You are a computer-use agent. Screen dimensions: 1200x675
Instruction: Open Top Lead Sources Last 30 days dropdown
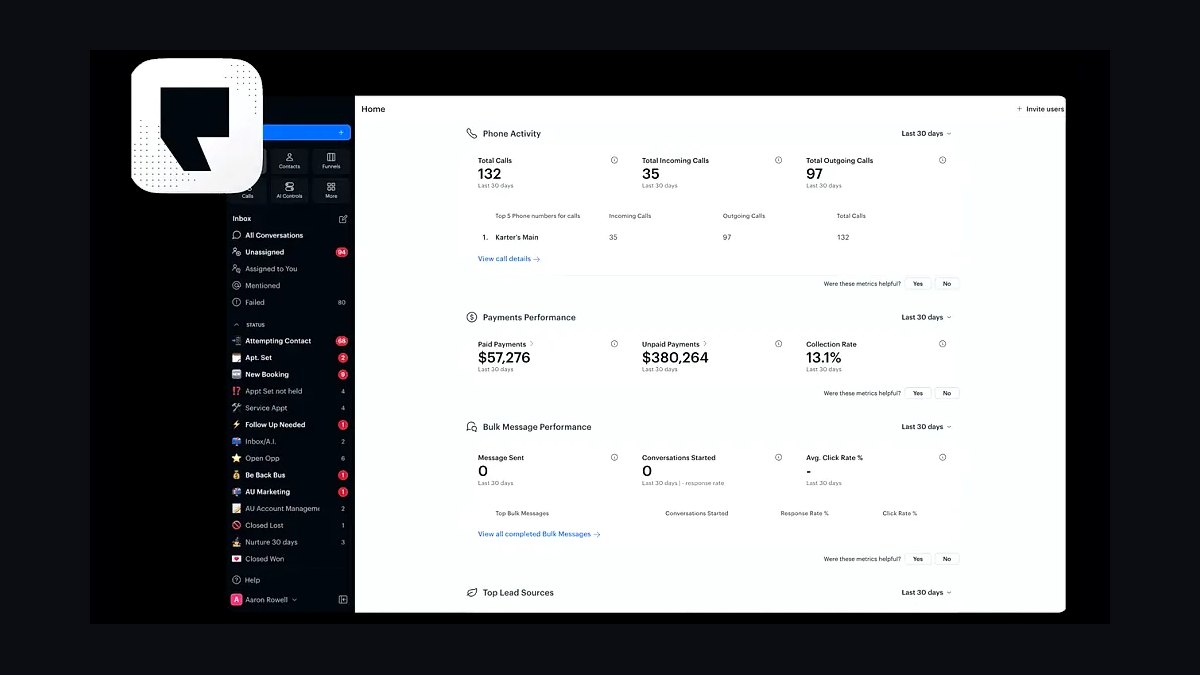click(x=926, y=593)
